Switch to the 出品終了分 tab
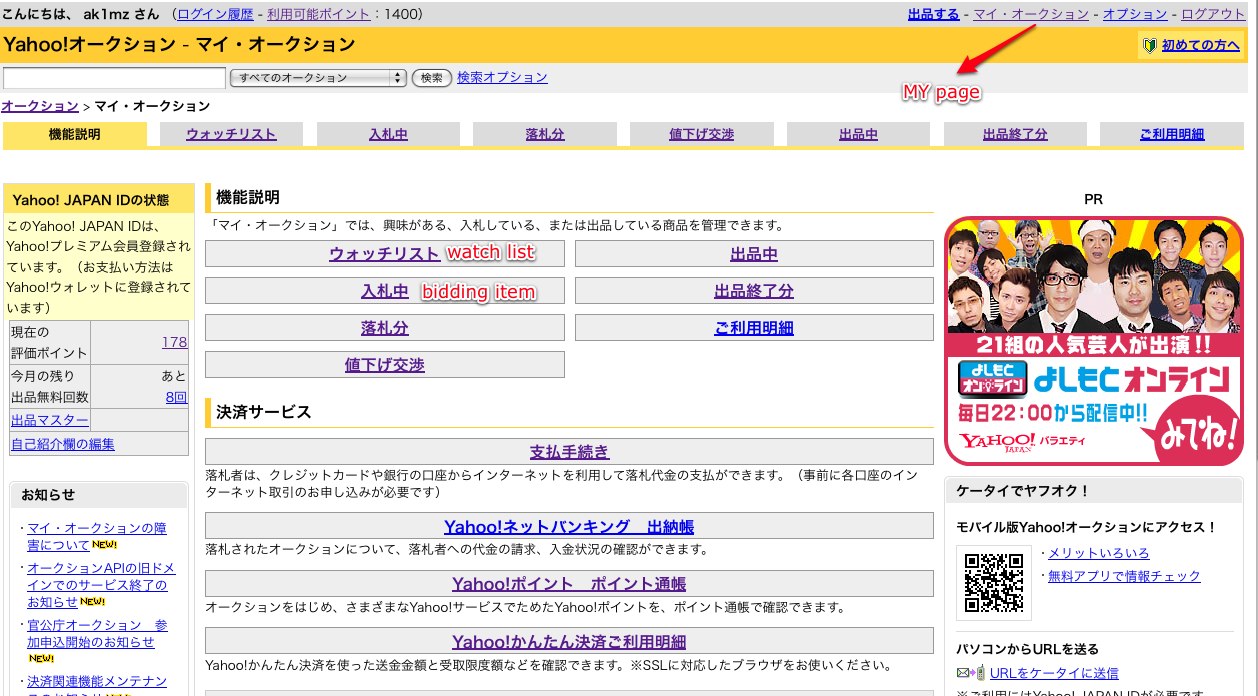The height and width of the screenshot is (696, 1258). click(1015, 134)
